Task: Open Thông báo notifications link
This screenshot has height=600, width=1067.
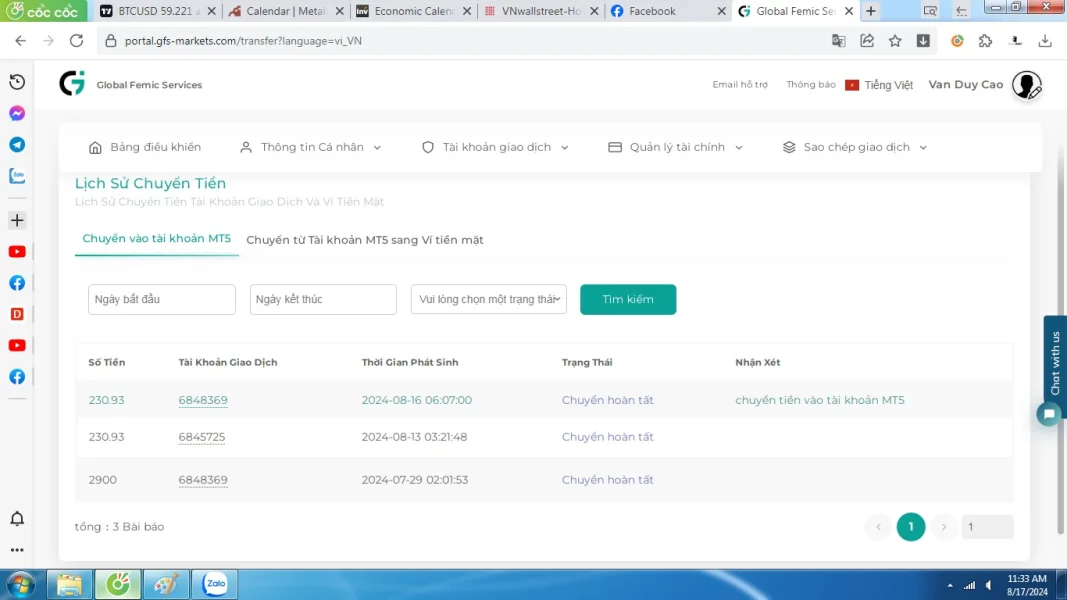Action: 810,84
